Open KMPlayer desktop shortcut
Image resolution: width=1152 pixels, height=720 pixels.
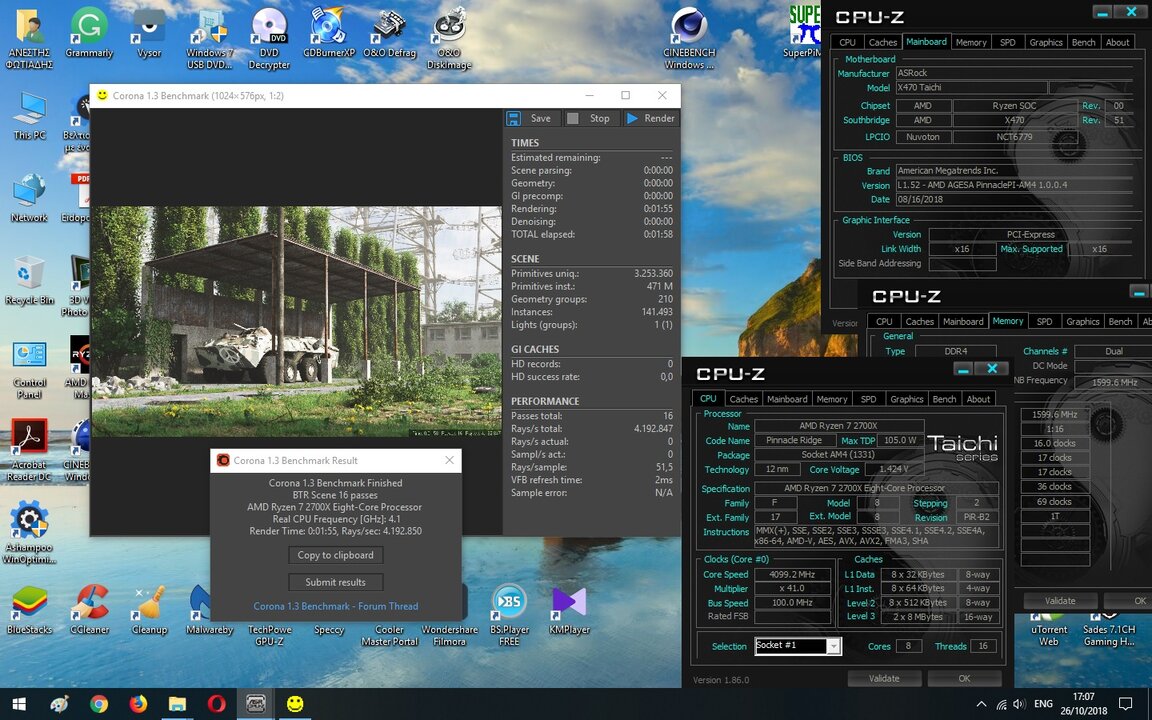(x=569, y=609)
